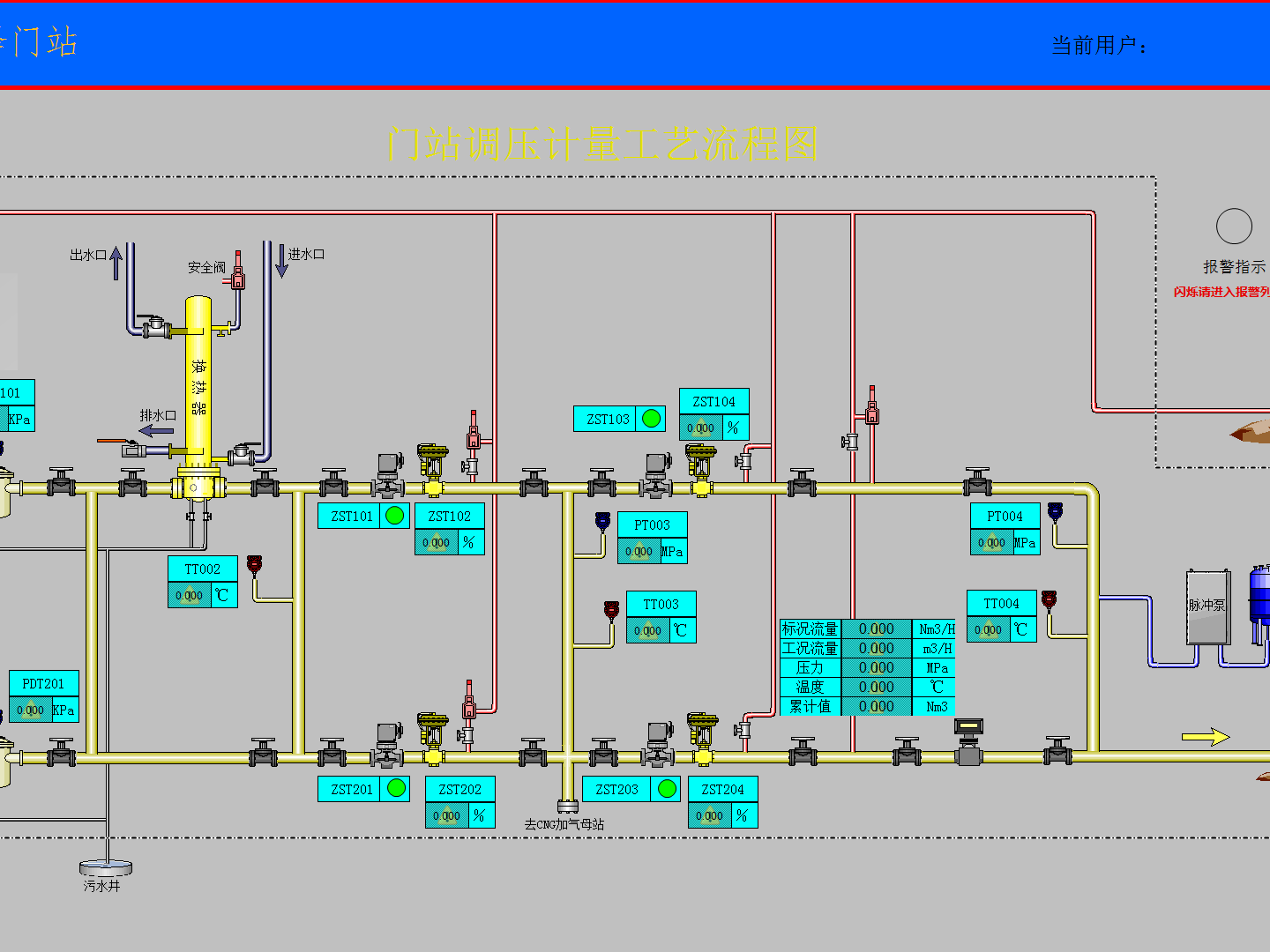Click the TT002 temperature value
Screen dimensions: 1270x952
point(190,595)
